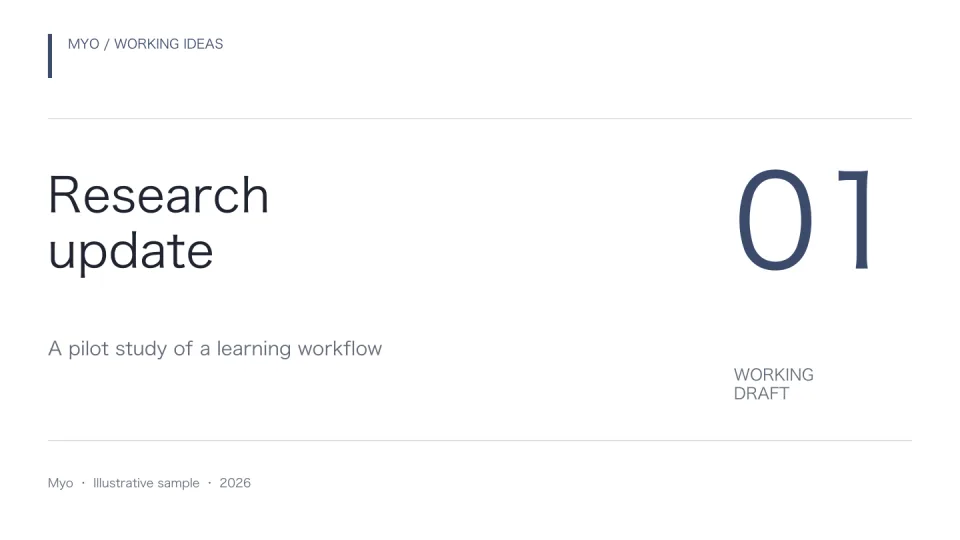960x540 pixels.
Task: Click the word IDEAS in the header
Action: click(203, 44)
